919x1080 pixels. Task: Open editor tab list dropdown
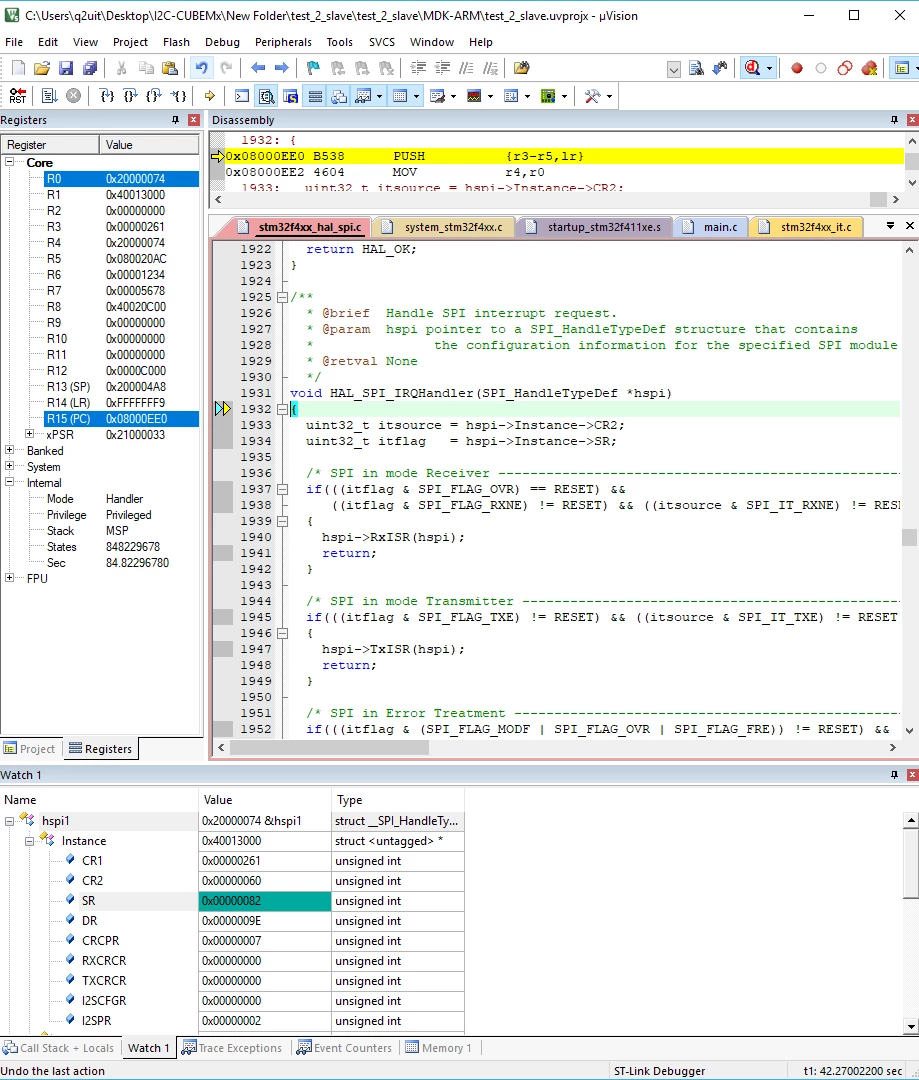pyautogui.click(x=890, y=226)
